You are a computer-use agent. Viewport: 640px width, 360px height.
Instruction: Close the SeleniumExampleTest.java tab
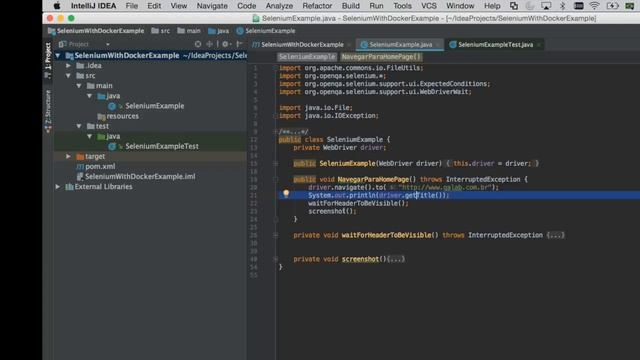point(539,44)
